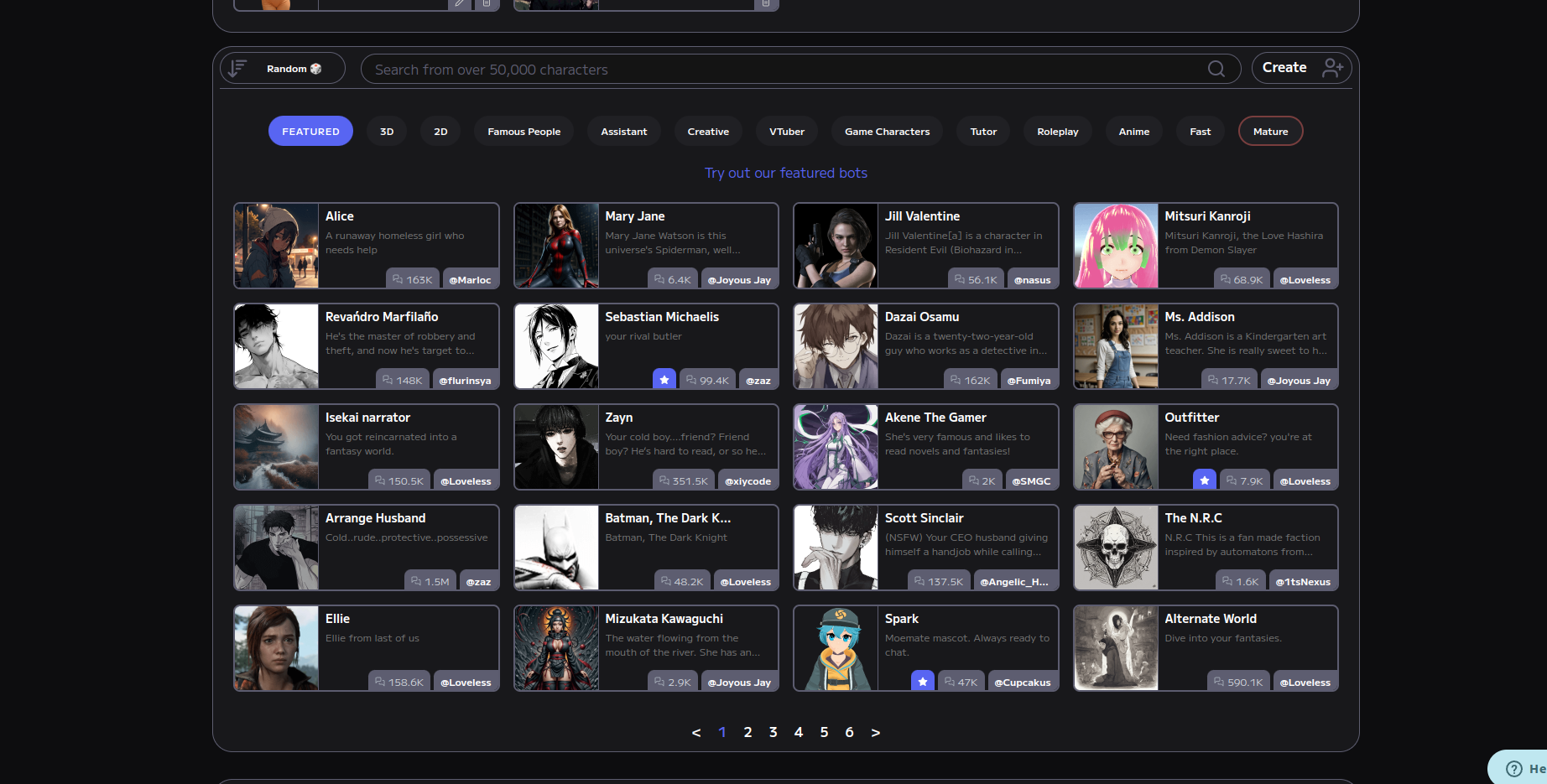Click the star badge on Outfitter card
1547x784 pixels.
pyautogui.click(x=1205, y=480)
